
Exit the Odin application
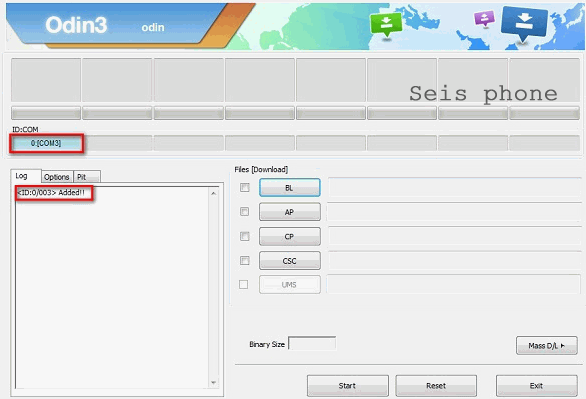pyautogui.click(x=537, y=386)
